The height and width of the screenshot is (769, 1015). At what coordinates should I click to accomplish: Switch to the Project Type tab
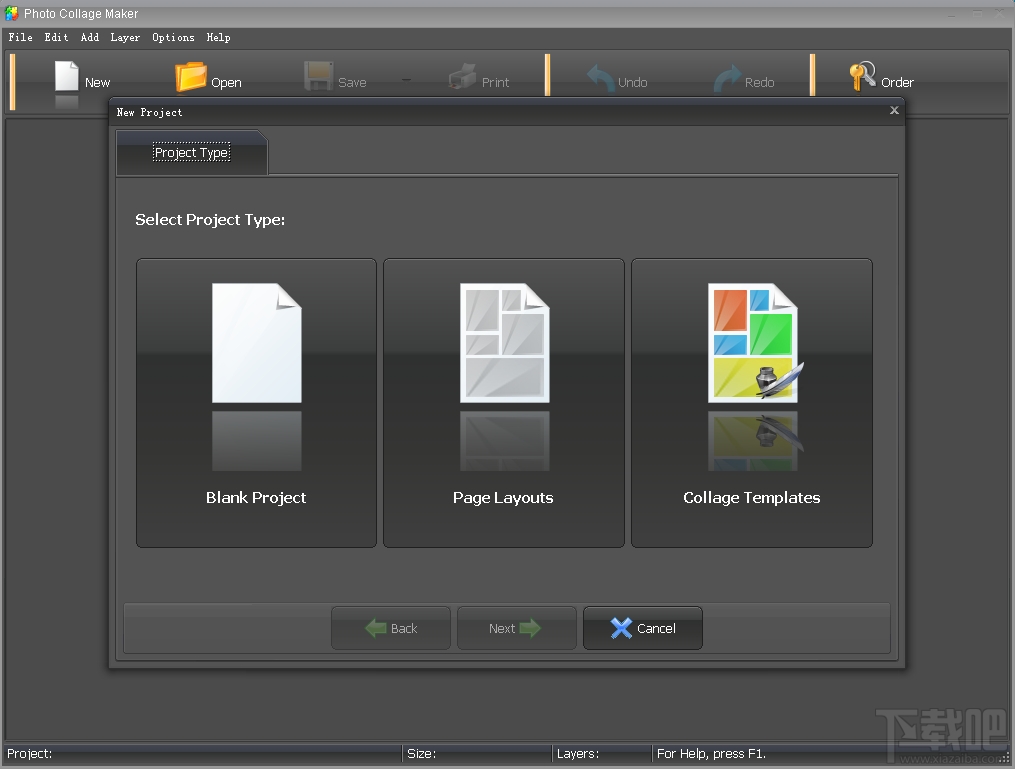(190, 152)
